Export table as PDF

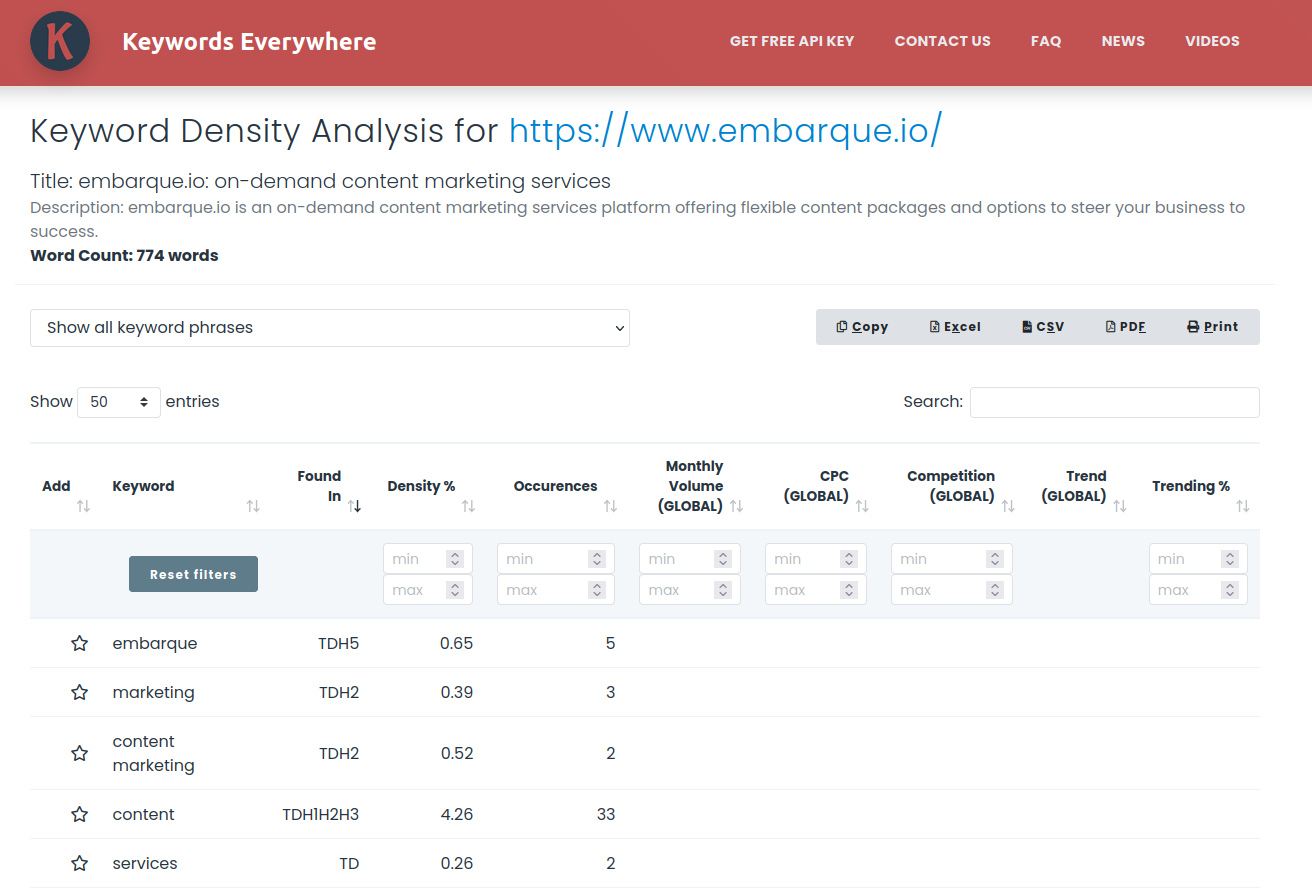point(1125,327)
